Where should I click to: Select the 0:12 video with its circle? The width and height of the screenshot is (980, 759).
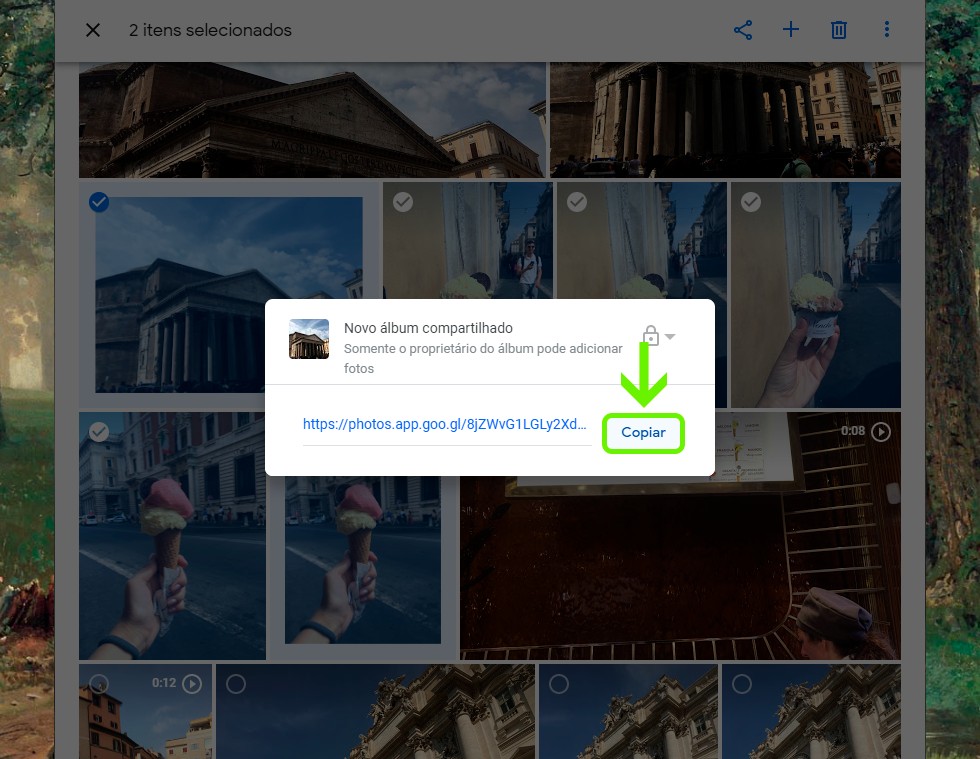pyautogui.click(x=99, y=684)
